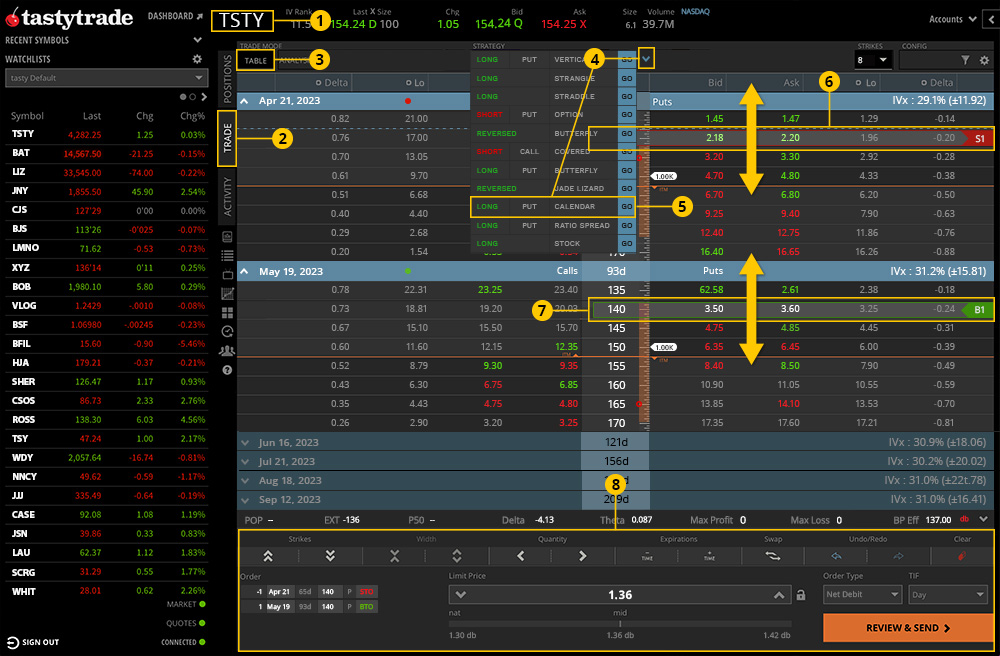Open the tasty Default watchlist dropdown
This screenshot has width=1000, height=656.
(x=106, y=78)
